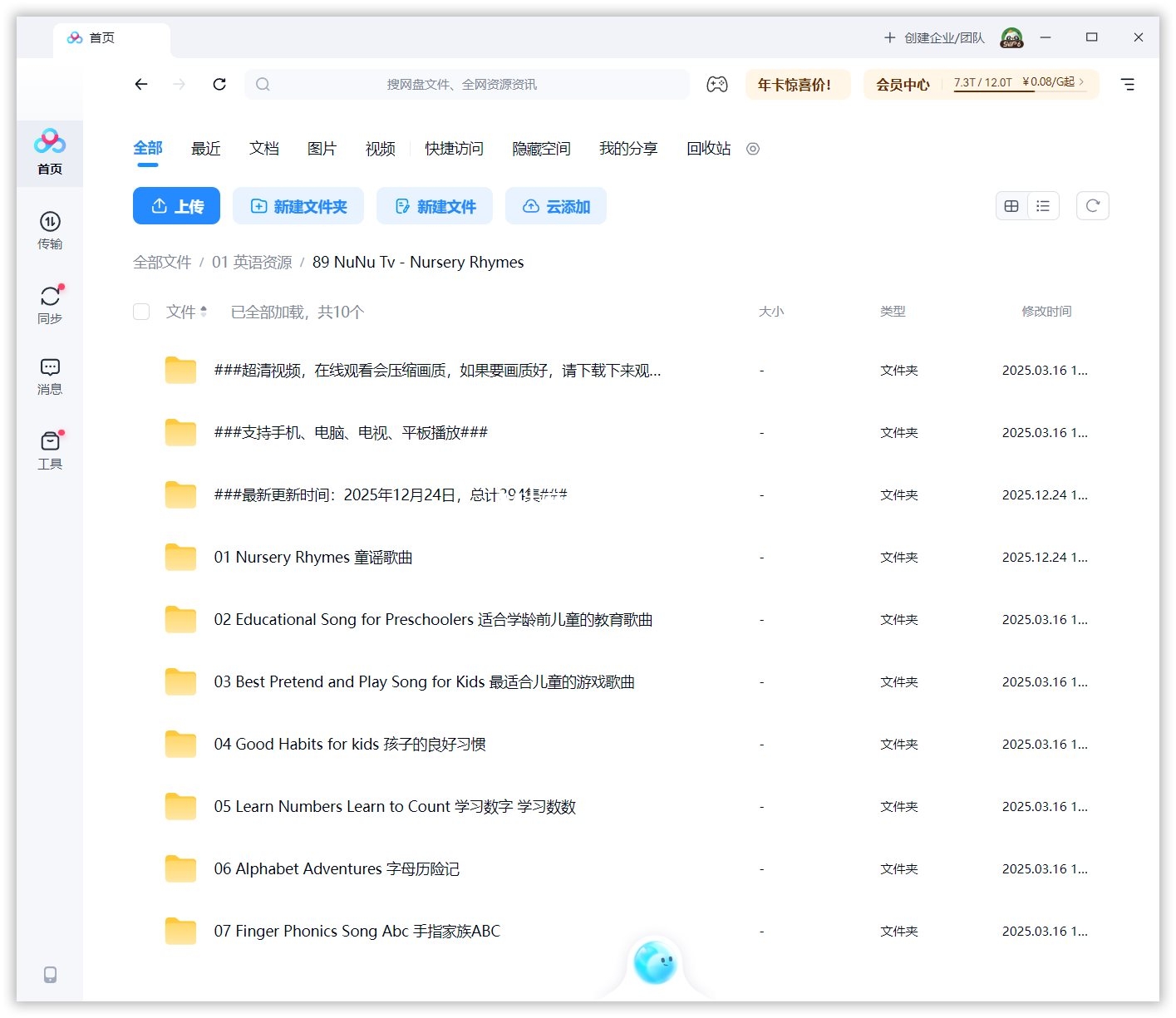Open the hamburger menu at top right
1176x1018 pixels.
1128,84
